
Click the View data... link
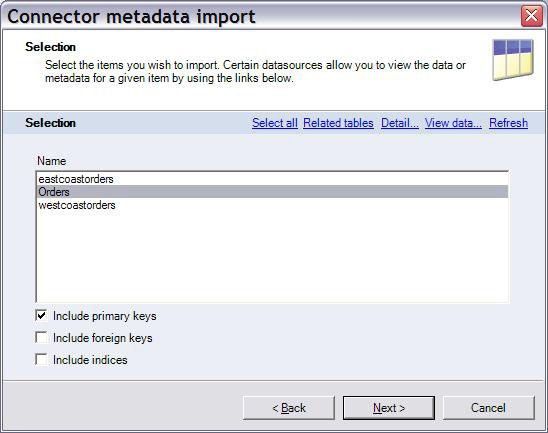tap(453, 123)
